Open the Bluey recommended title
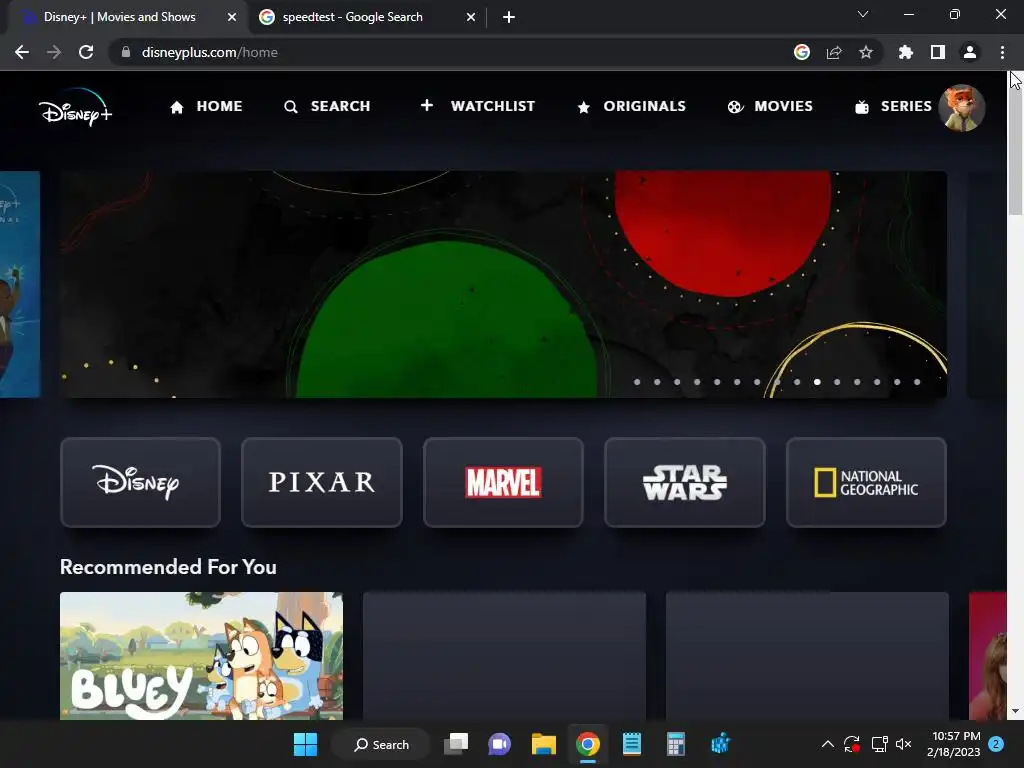Viewport: 1024px width, 768px height. click(201, 656)
